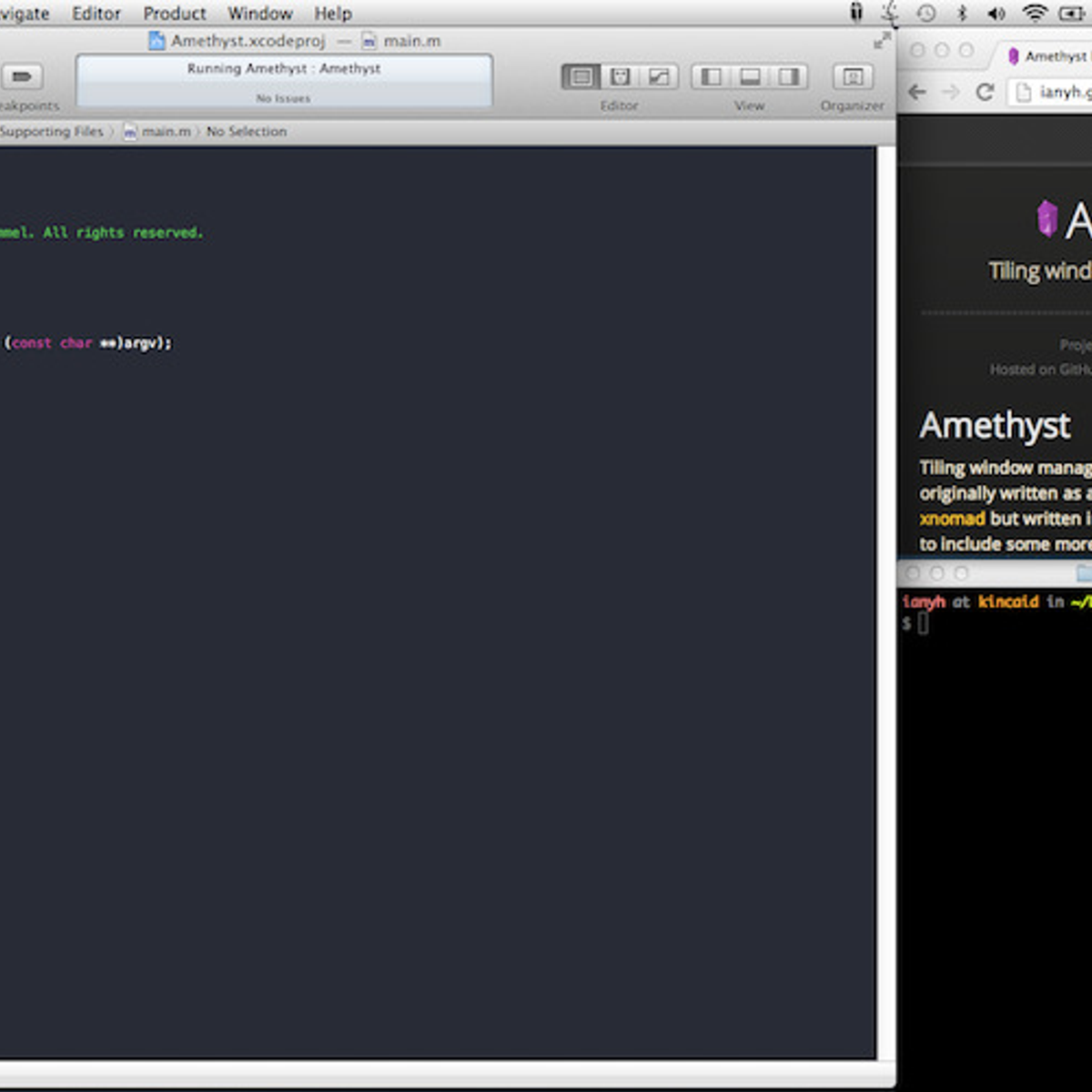The width and height of the screenshot is (1092, 1092).
Task: Enter full screen mode in Xcode
Action: 882,41
